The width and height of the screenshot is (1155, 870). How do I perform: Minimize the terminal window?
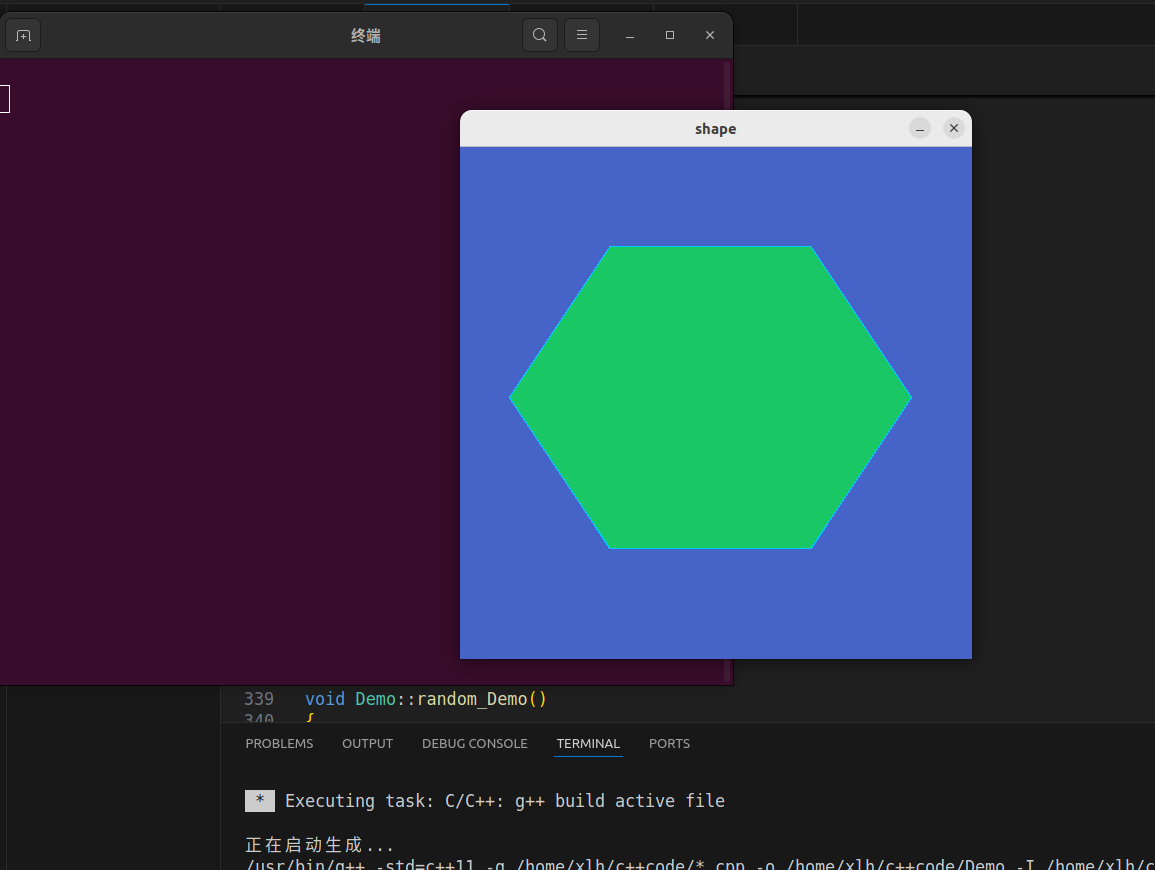(x=630, y=35)
